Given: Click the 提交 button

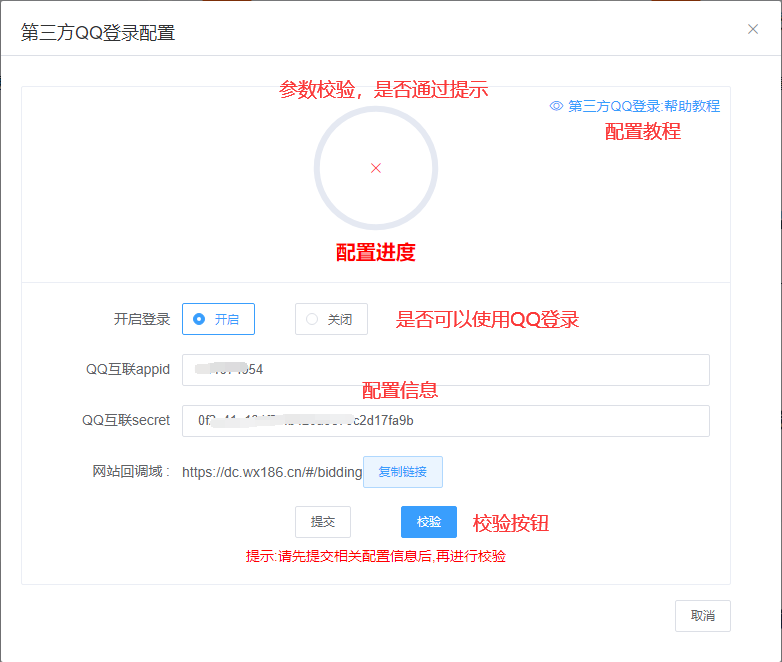Looking at the screenshot, I should (x=323, y=522).
